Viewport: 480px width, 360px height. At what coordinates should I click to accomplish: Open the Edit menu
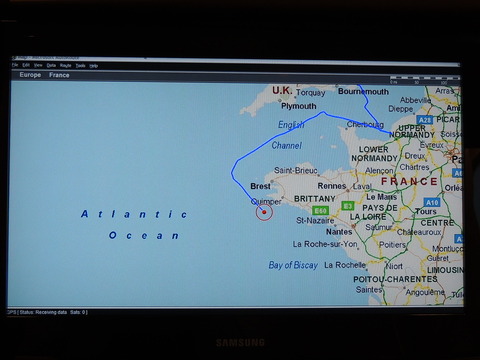pyautogui.click(x=26, y=65)
